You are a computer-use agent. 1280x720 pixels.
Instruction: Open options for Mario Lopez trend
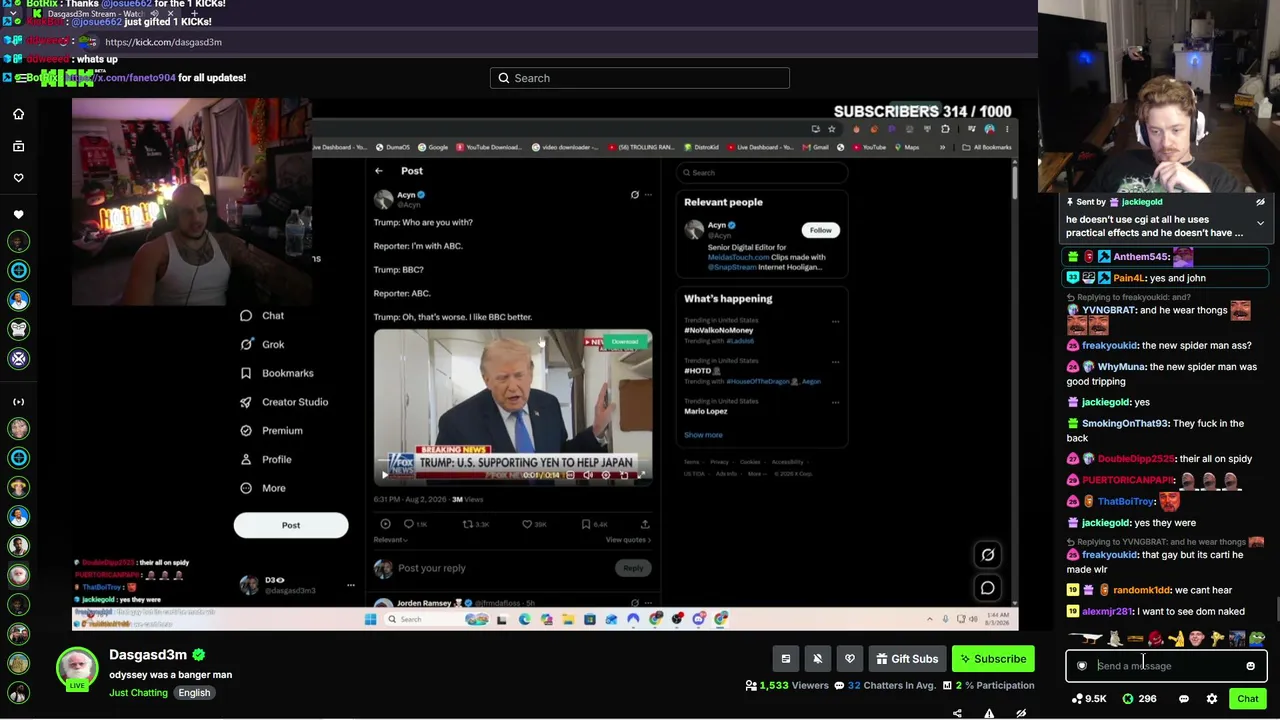[836, 402]
